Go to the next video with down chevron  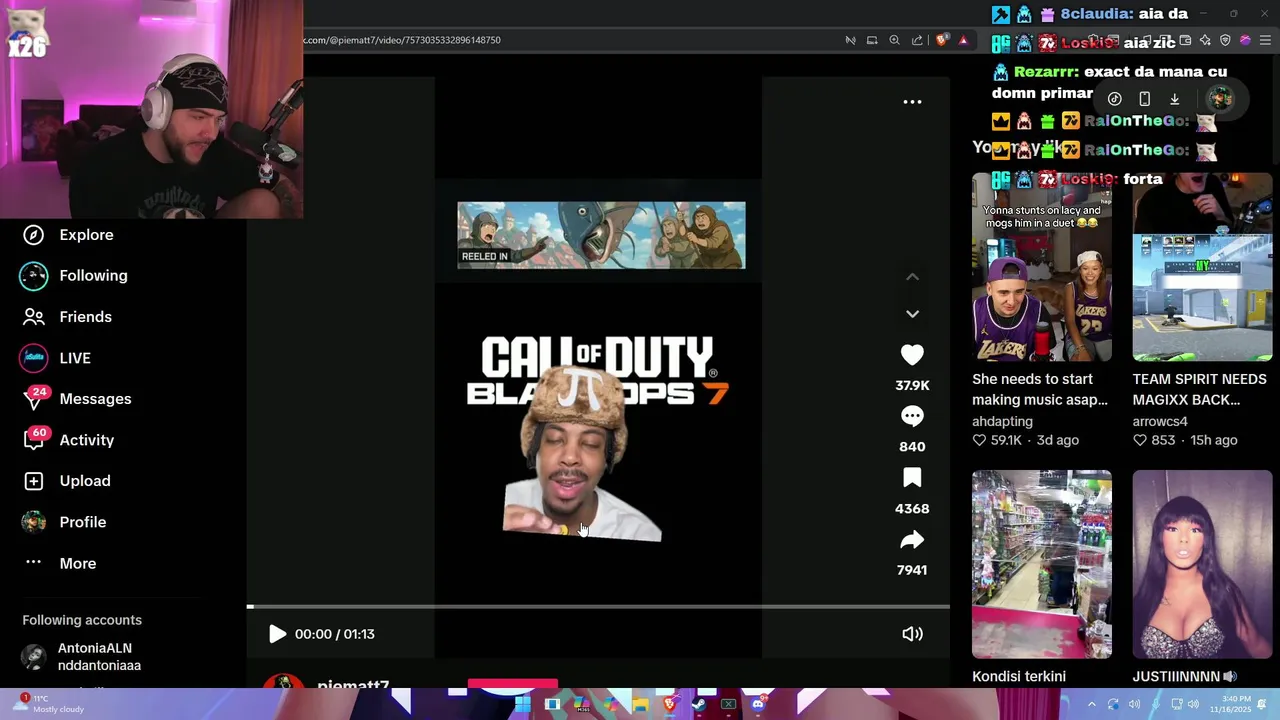click(912, 314)
